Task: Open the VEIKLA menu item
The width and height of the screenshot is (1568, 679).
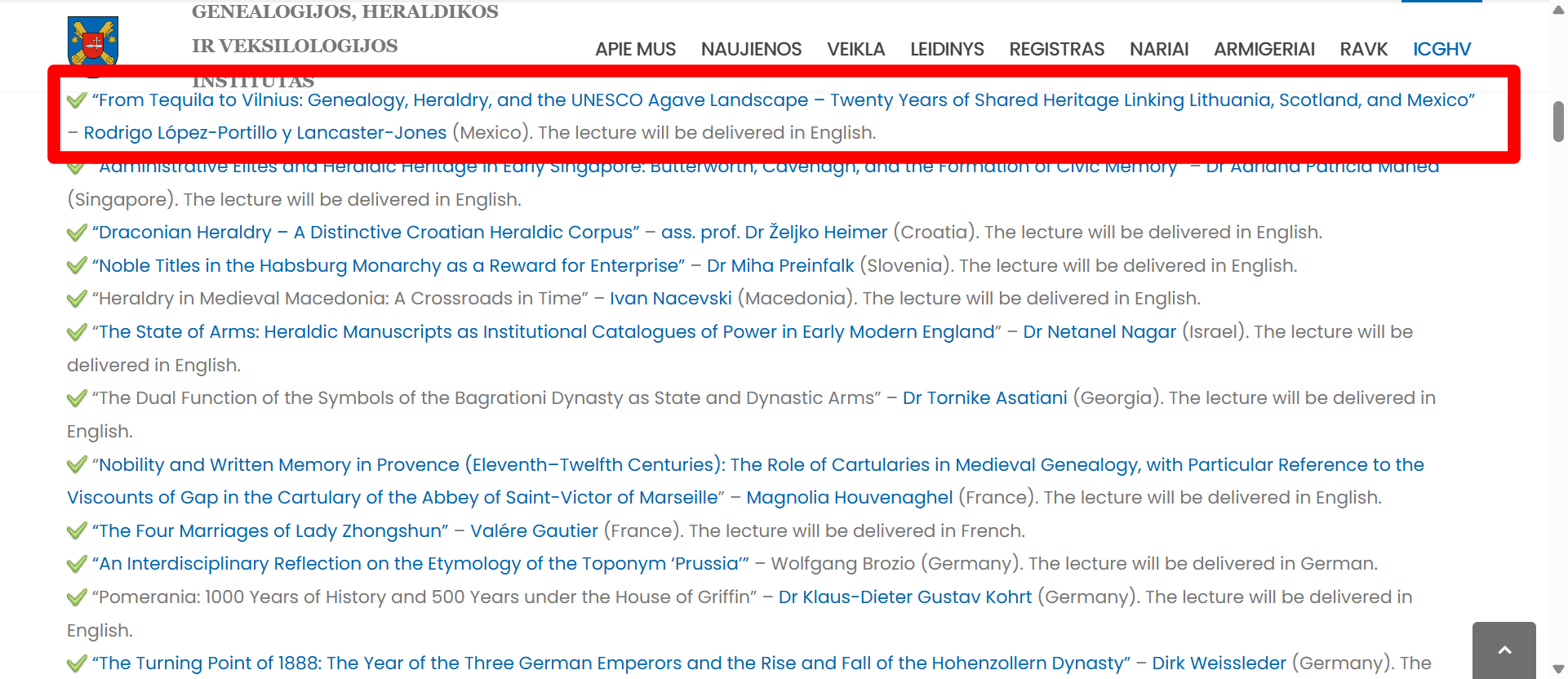Action: click(855, 49)
